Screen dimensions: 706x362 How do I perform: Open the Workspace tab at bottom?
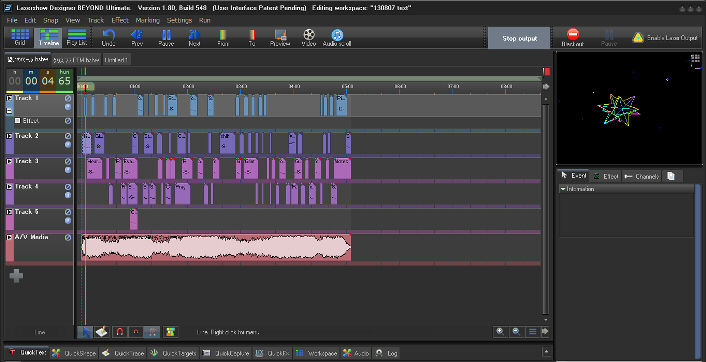[316, 353]
